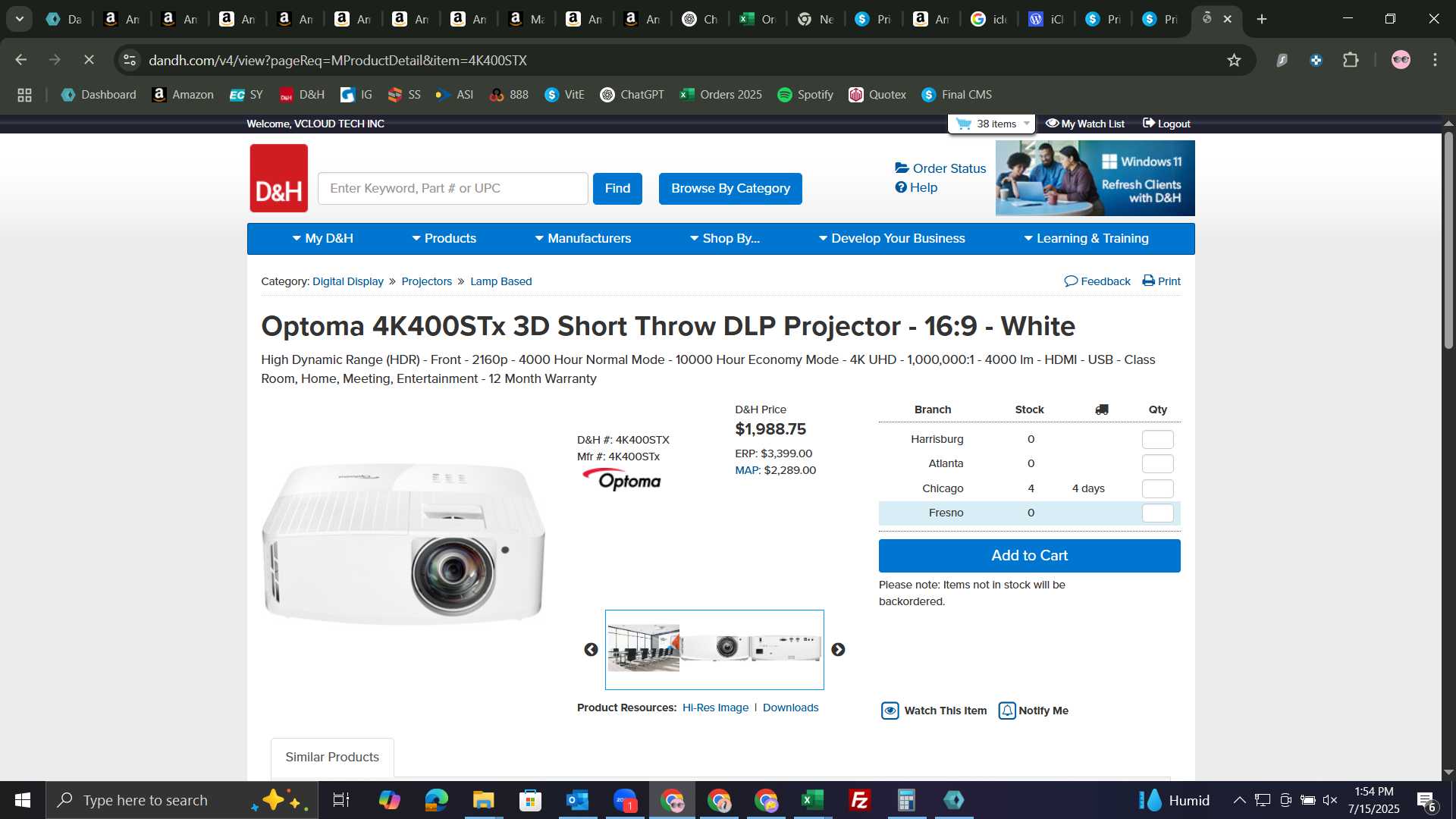Expand the Manufacturers menu
This screenshot has width=1456, height=819.
point(582,238)
